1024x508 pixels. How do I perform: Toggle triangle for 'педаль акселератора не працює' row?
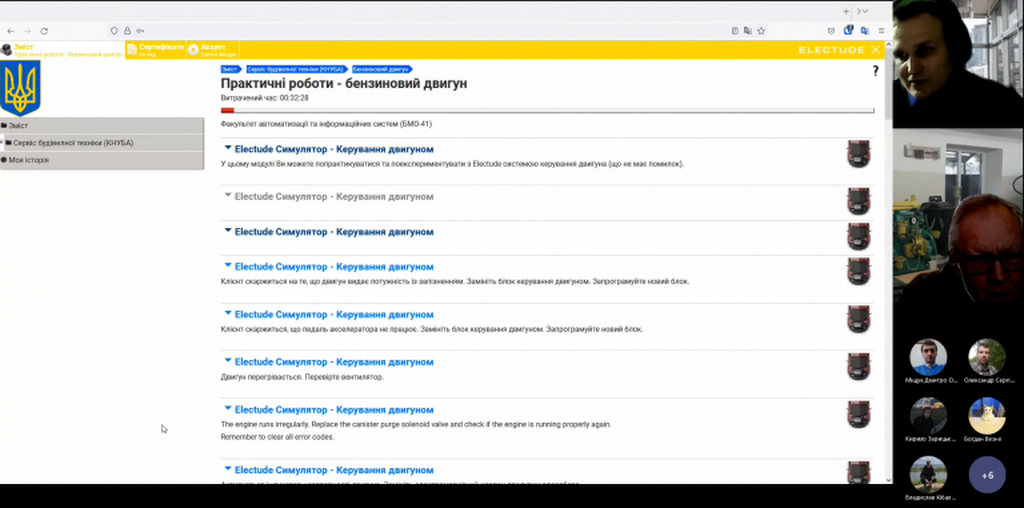228,313
